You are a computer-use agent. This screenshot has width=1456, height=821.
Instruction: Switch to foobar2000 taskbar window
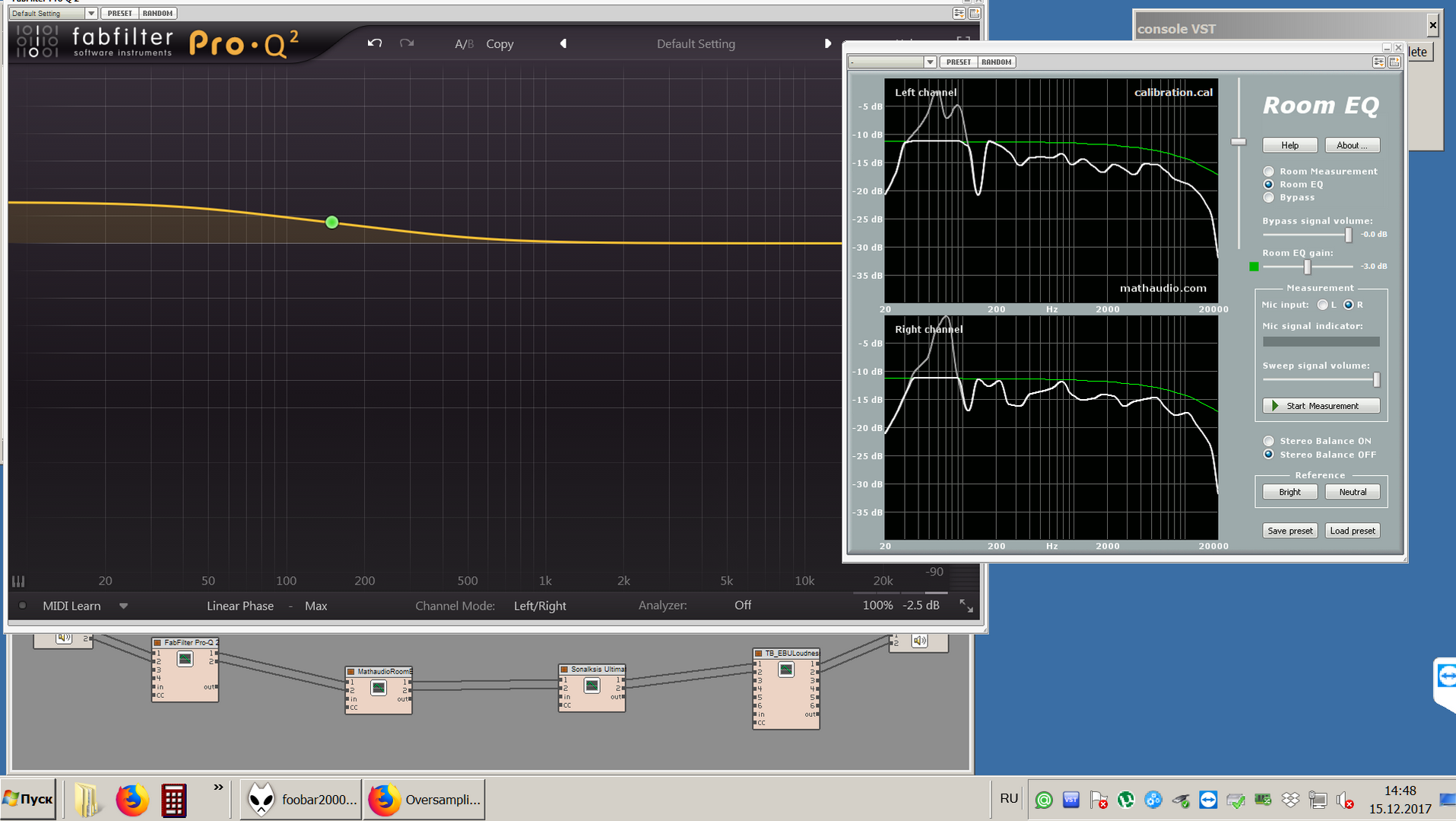(300, 800)
